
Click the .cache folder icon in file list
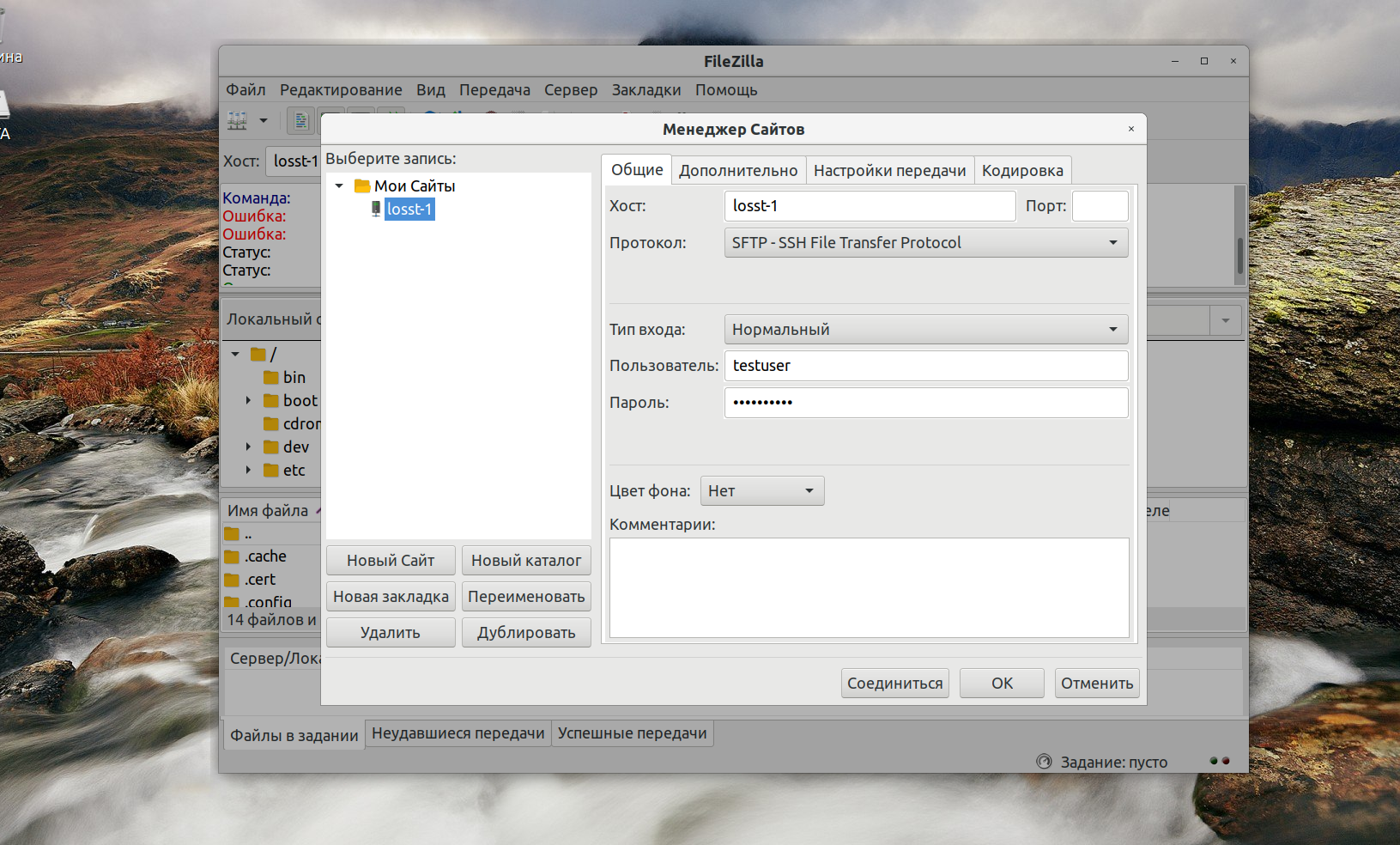tap(232, 556)
